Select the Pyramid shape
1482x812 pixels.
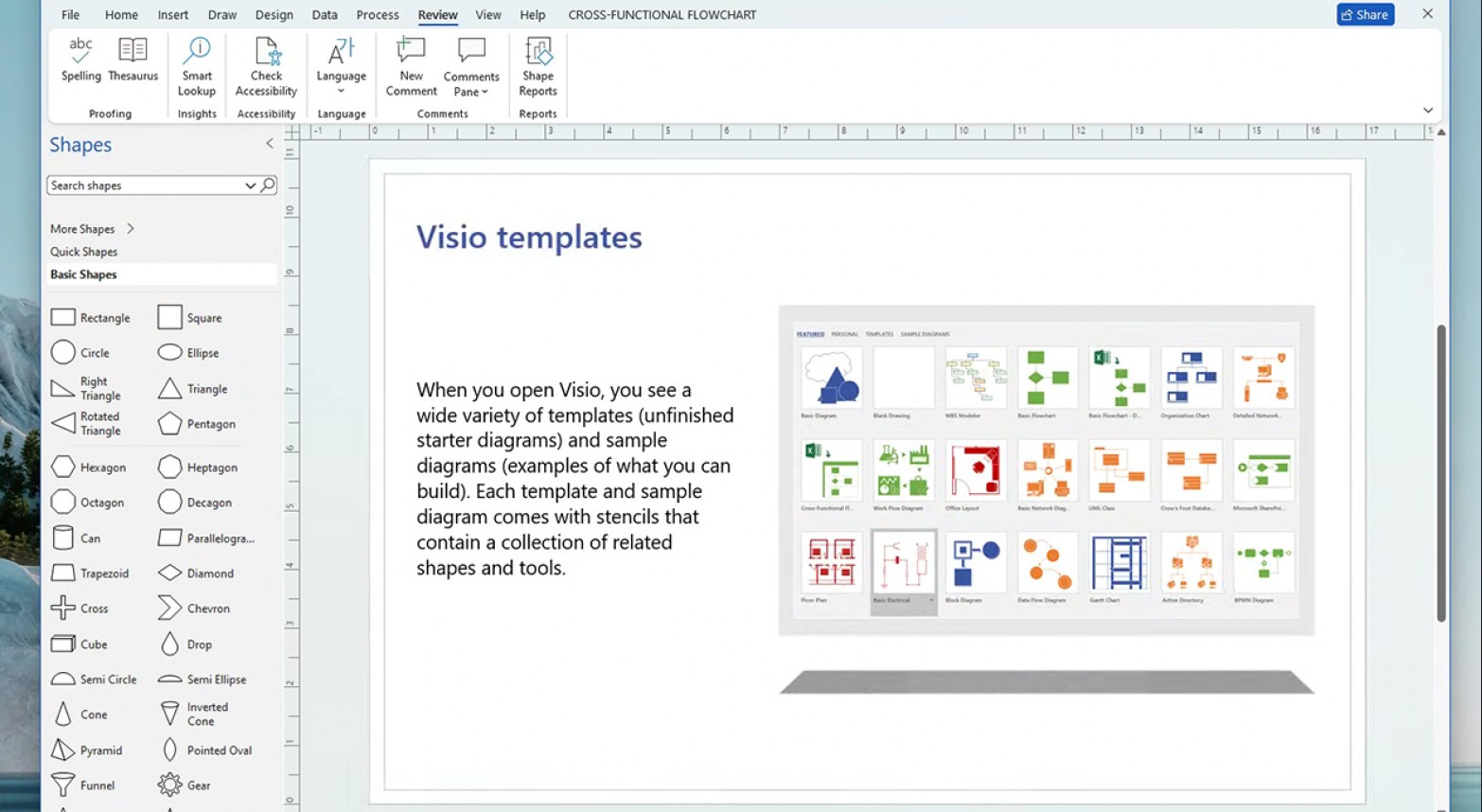tap(87, 750)
